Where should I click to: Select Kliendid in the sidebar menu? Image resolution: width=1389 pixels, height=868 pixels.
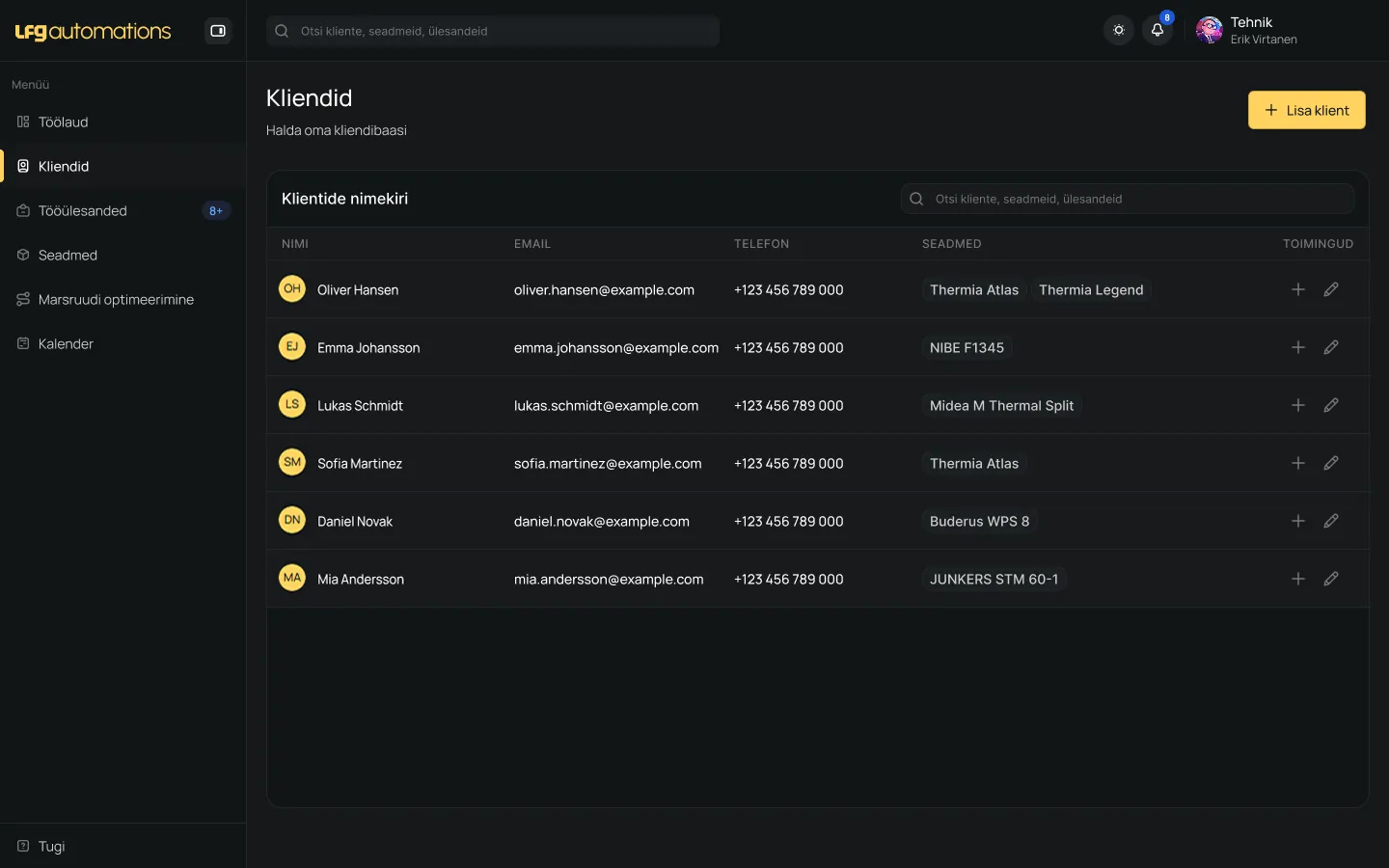[x=123, y=167]
